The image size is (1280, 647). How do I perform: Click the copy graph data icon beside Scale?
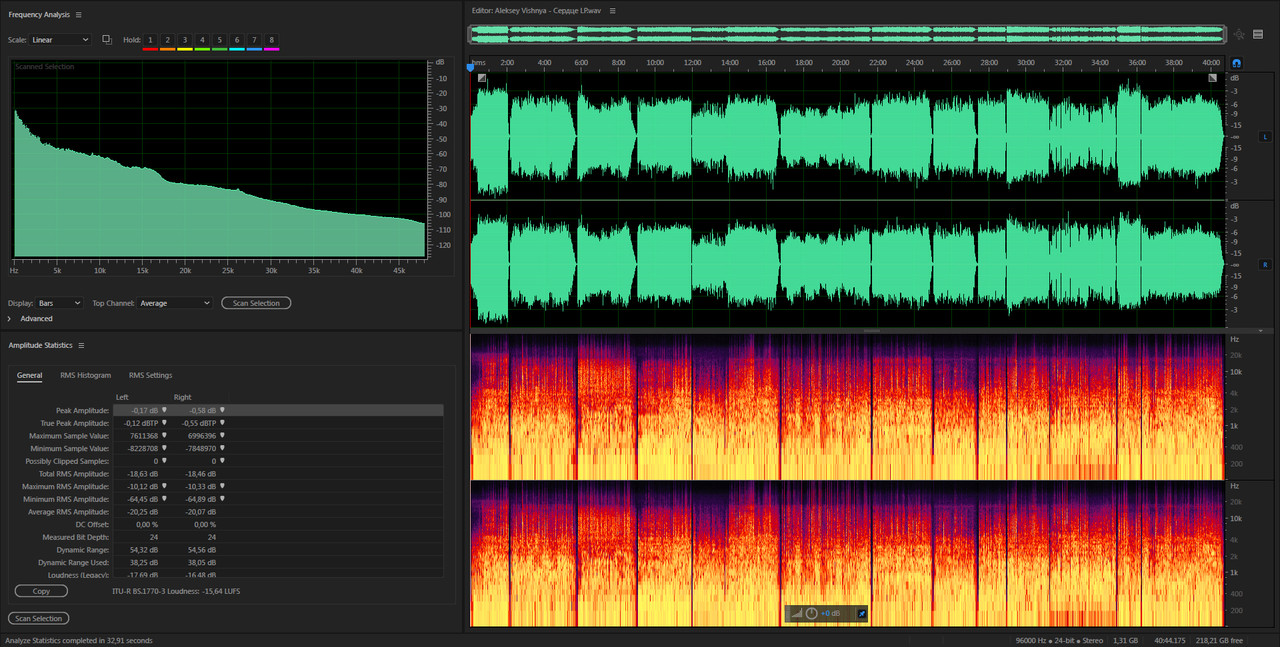pos(107,40)
